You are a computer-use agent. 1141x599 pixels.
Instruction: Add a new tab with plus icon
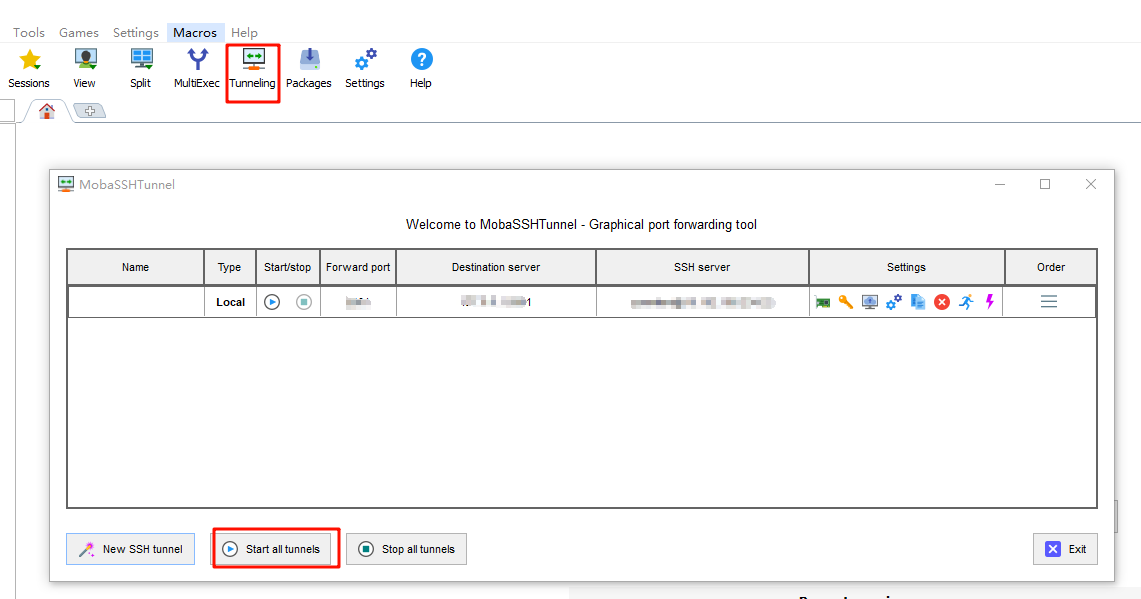[90, 111]
